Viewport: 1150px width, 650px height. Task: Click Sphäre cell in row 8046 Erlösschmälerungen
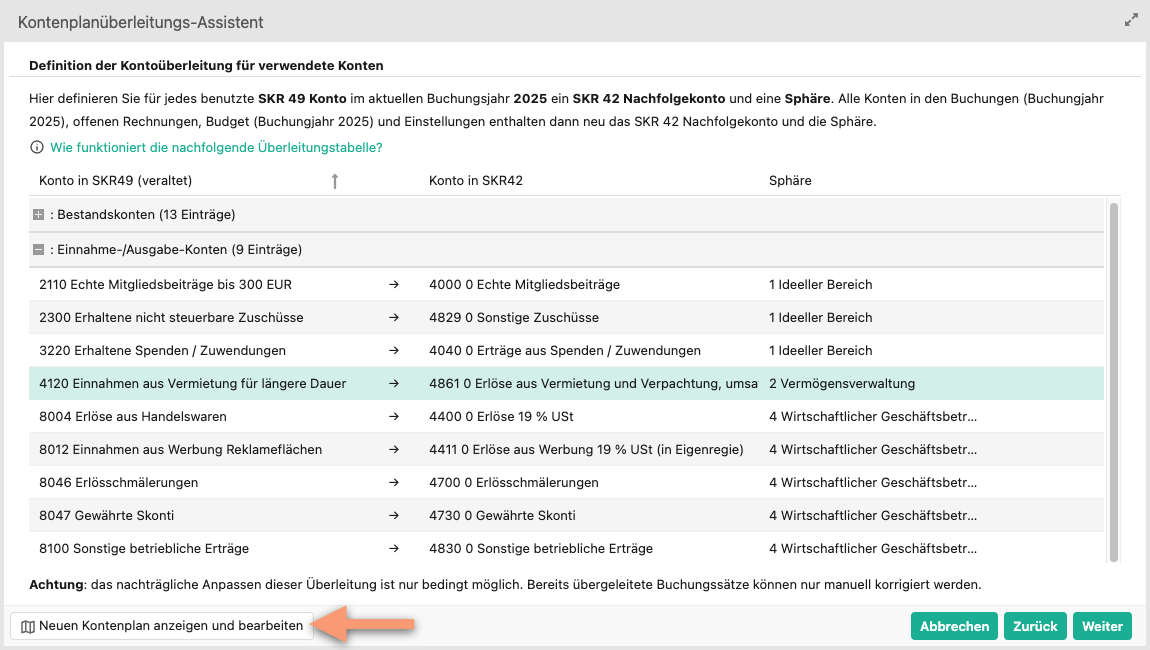tap(873, 483)
